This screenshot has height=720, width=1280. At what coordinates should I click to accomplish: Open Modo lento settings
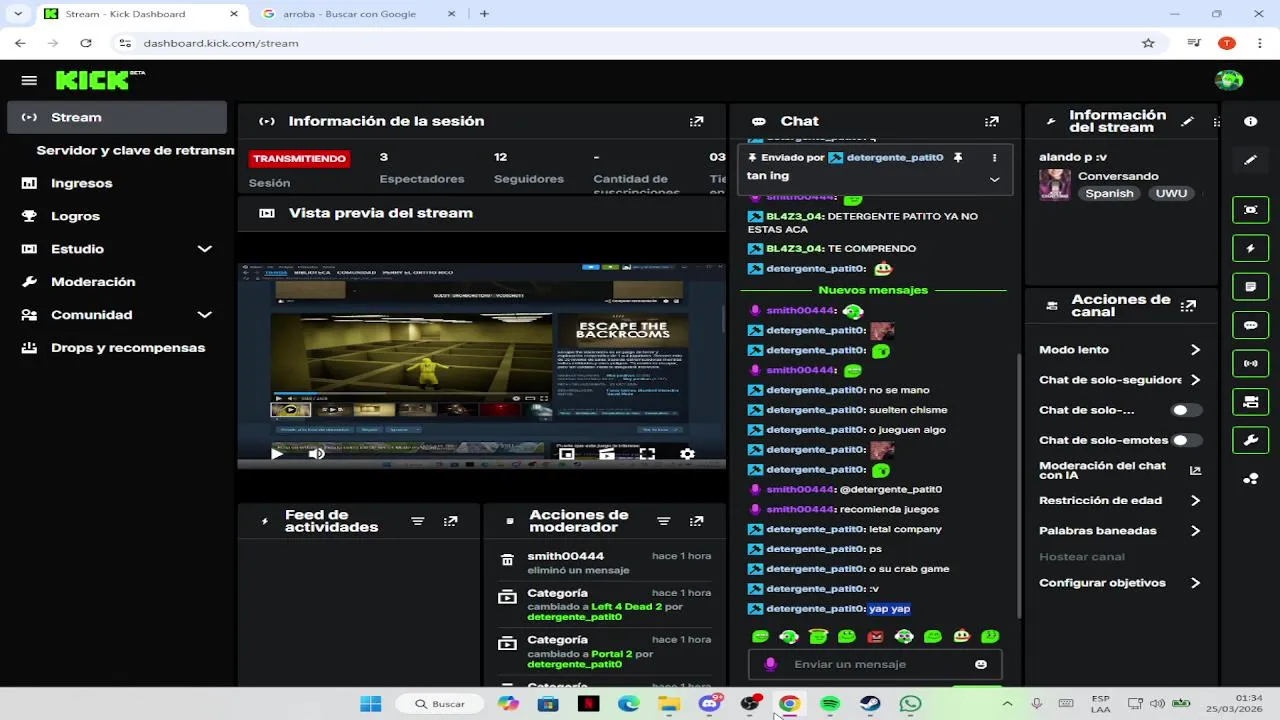[1120, 350]
